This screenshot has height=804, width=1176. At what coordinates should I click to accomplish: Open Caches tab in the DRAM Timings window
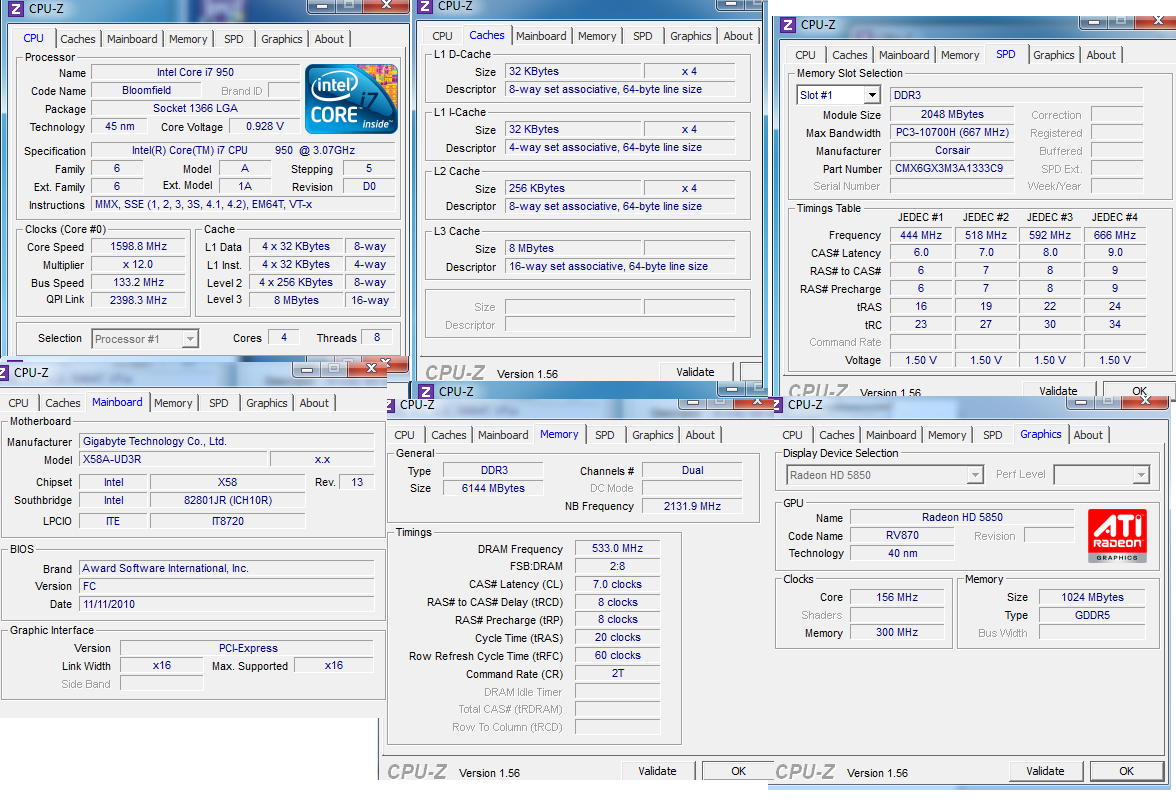tap(448, 435)
